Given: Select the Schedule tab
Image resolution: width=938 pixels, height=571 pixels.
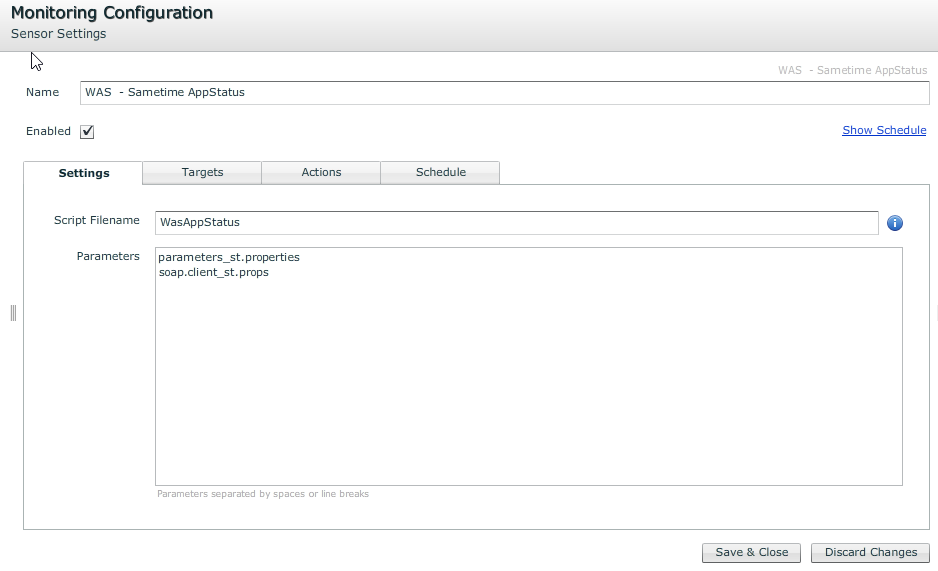Looking at the screenshot, I should pyautogui.click(x=440, y=172).
